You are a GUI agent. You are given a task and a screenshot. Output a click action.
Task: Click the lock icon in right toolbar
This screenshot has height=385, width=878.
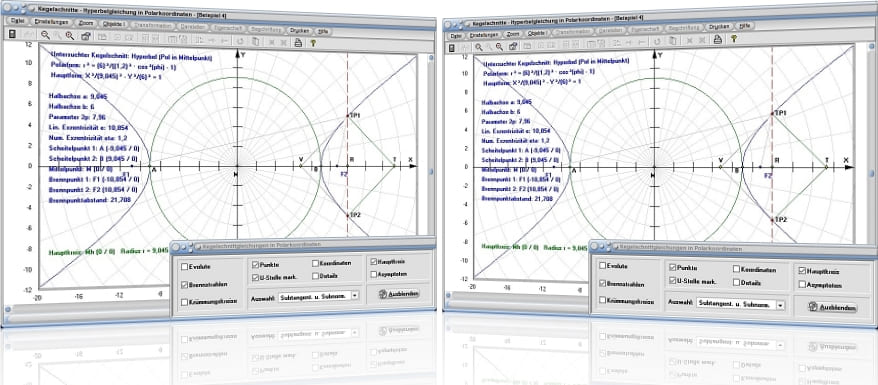[512, 46]
